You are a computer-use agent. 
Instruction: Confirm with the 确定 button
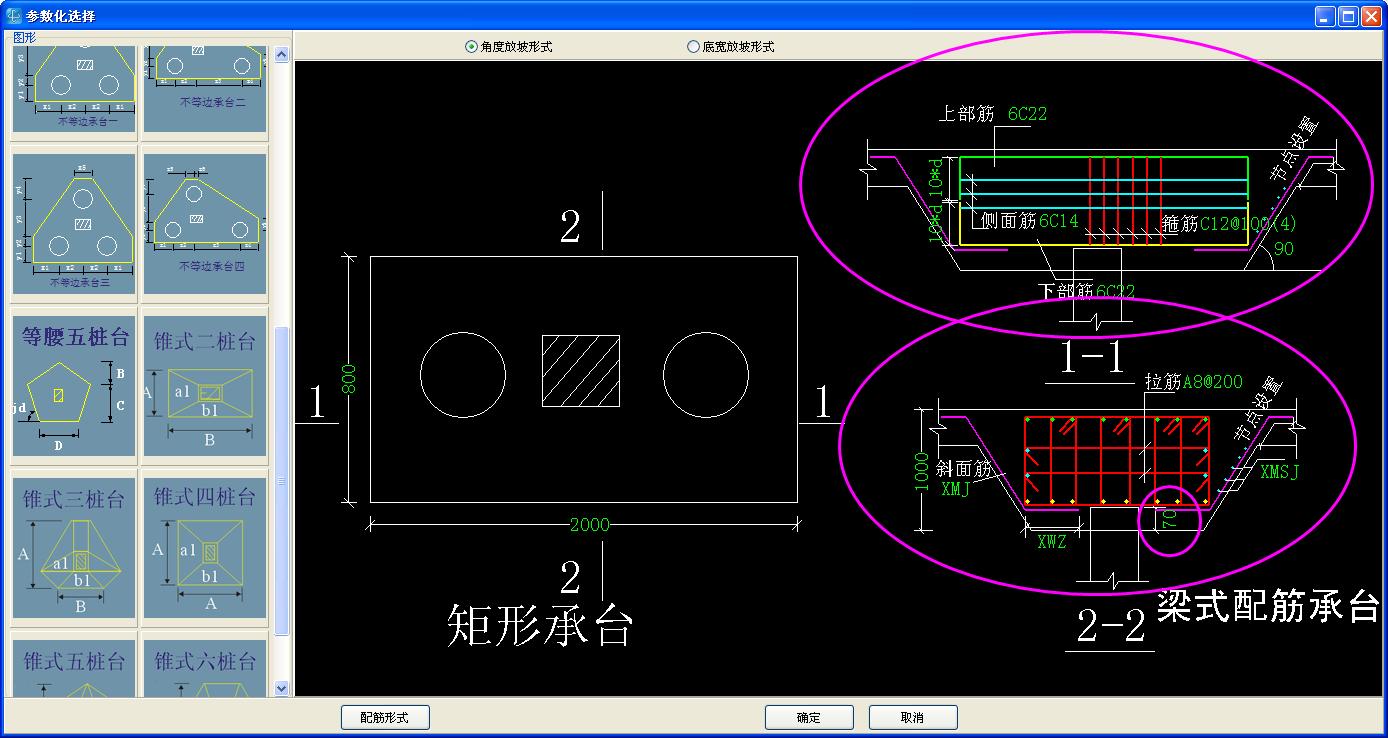click(x=809, y=717)
